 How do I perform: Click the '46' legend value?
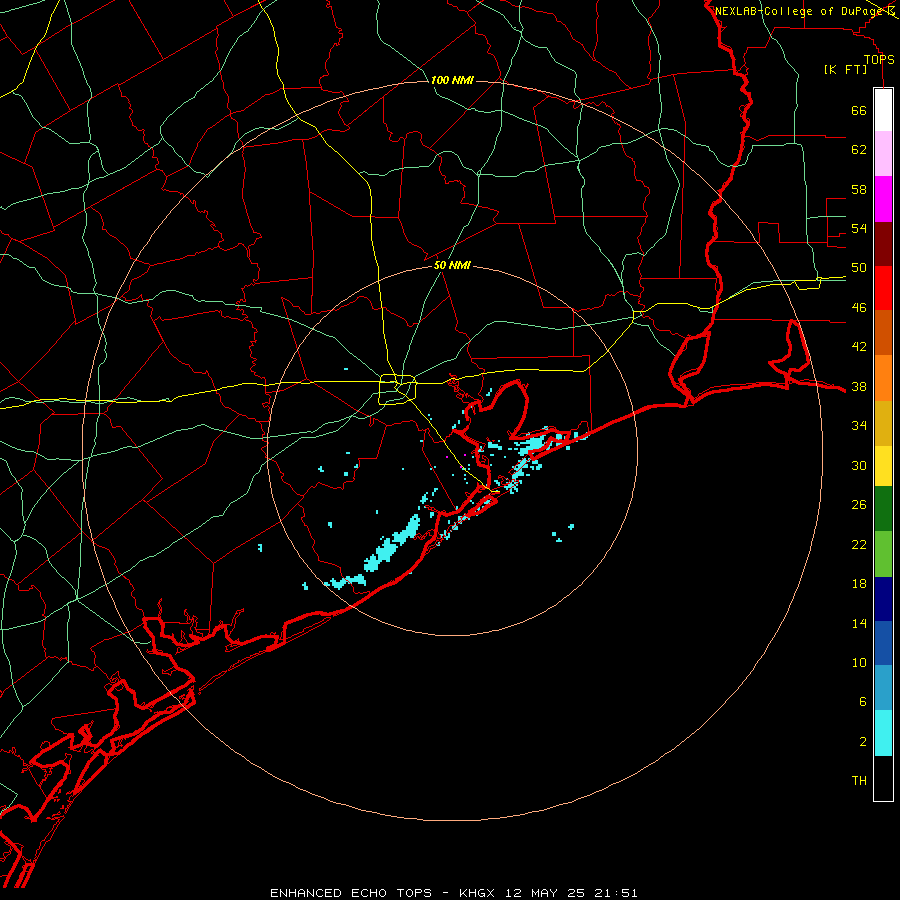point(859,308)
